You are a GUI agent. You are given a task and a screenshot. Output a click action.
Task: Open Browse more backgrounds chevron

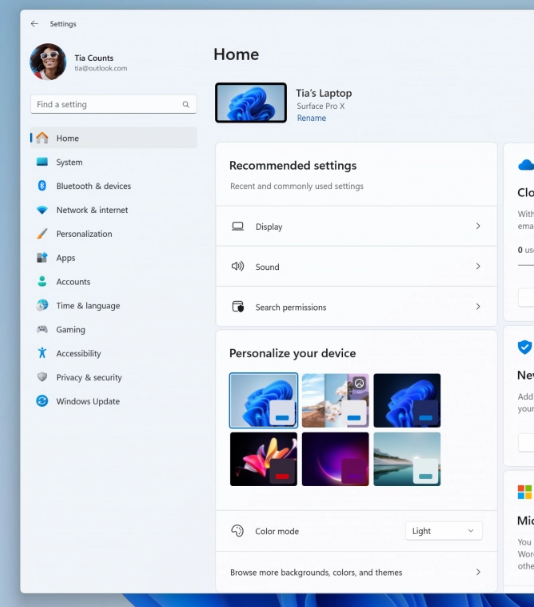[x=478, y=572]
